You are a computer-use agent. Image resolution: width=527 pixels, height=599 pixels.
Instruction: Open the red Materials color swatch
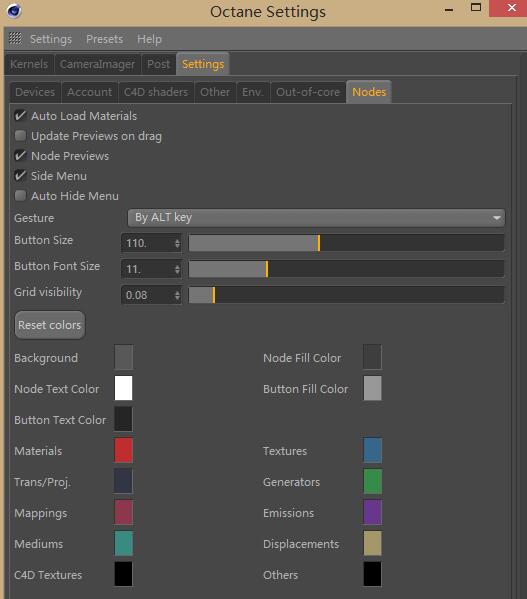123,450
